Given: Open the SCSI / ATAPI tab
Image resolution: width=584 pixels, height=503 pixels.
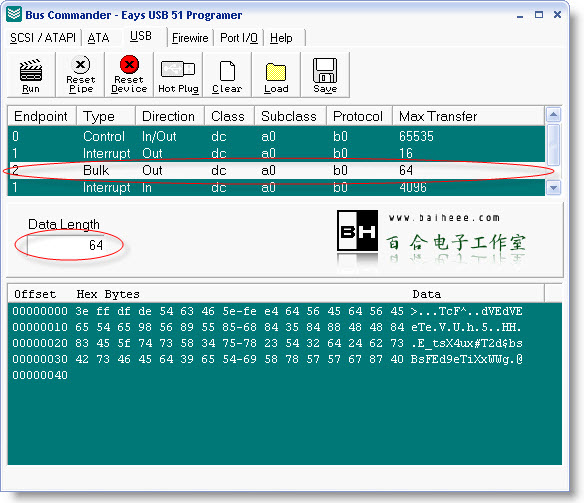Looking at the screenshot, I should tap(43, 38).
